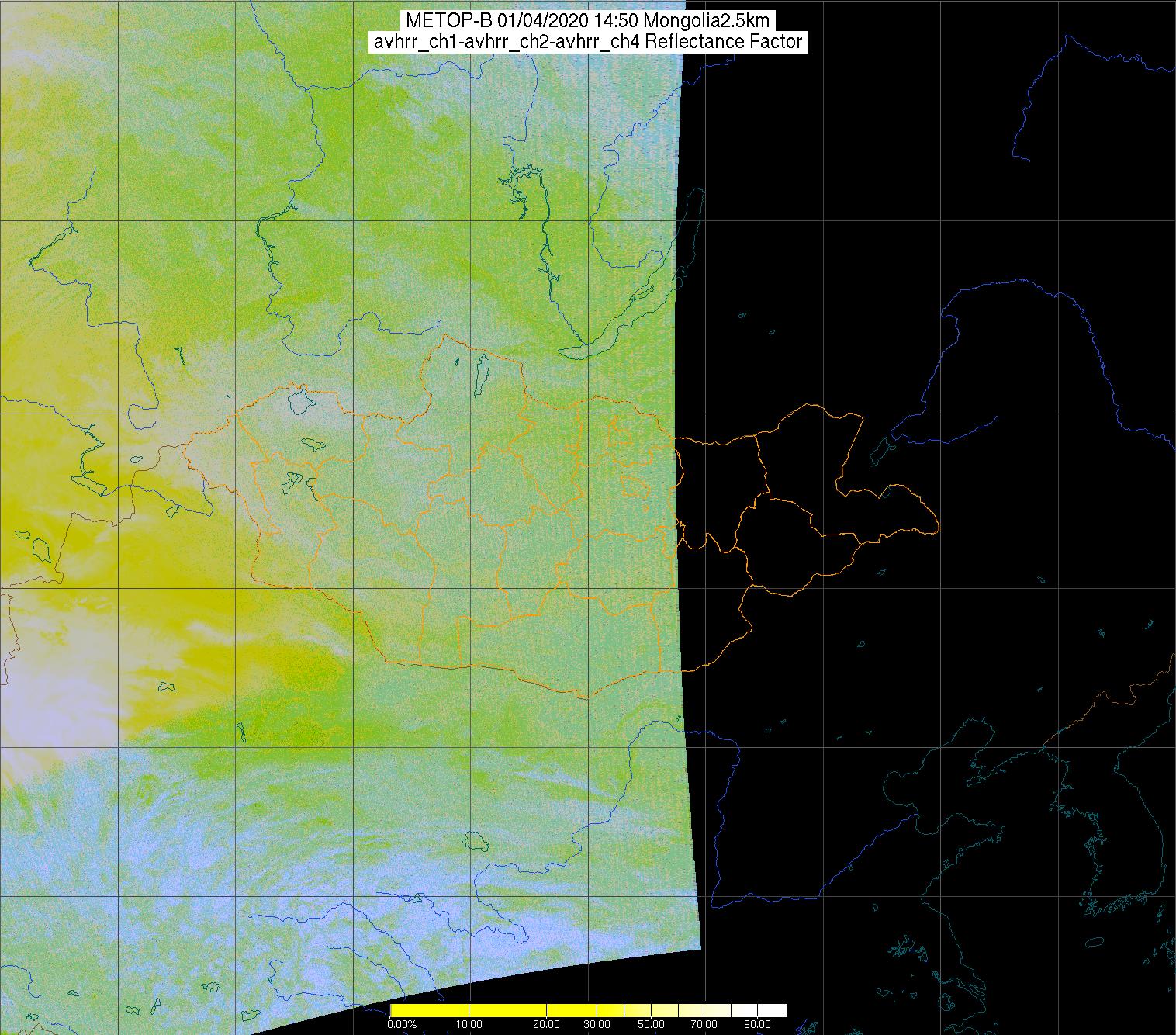Click the '0.00%' colorbar label
Viewport: 1176px width, 1035px height.
[x=402, y=1024]
